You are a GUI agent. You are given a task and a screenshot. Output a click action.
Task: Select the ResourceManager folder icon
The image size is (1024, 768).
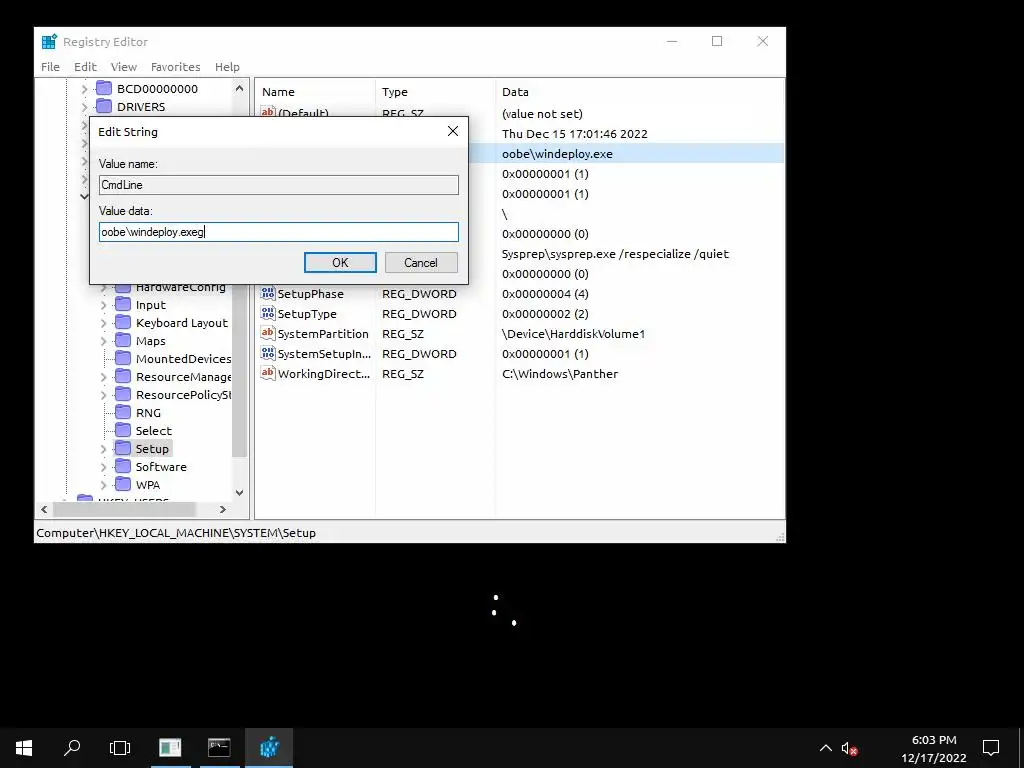click(123, 376)
